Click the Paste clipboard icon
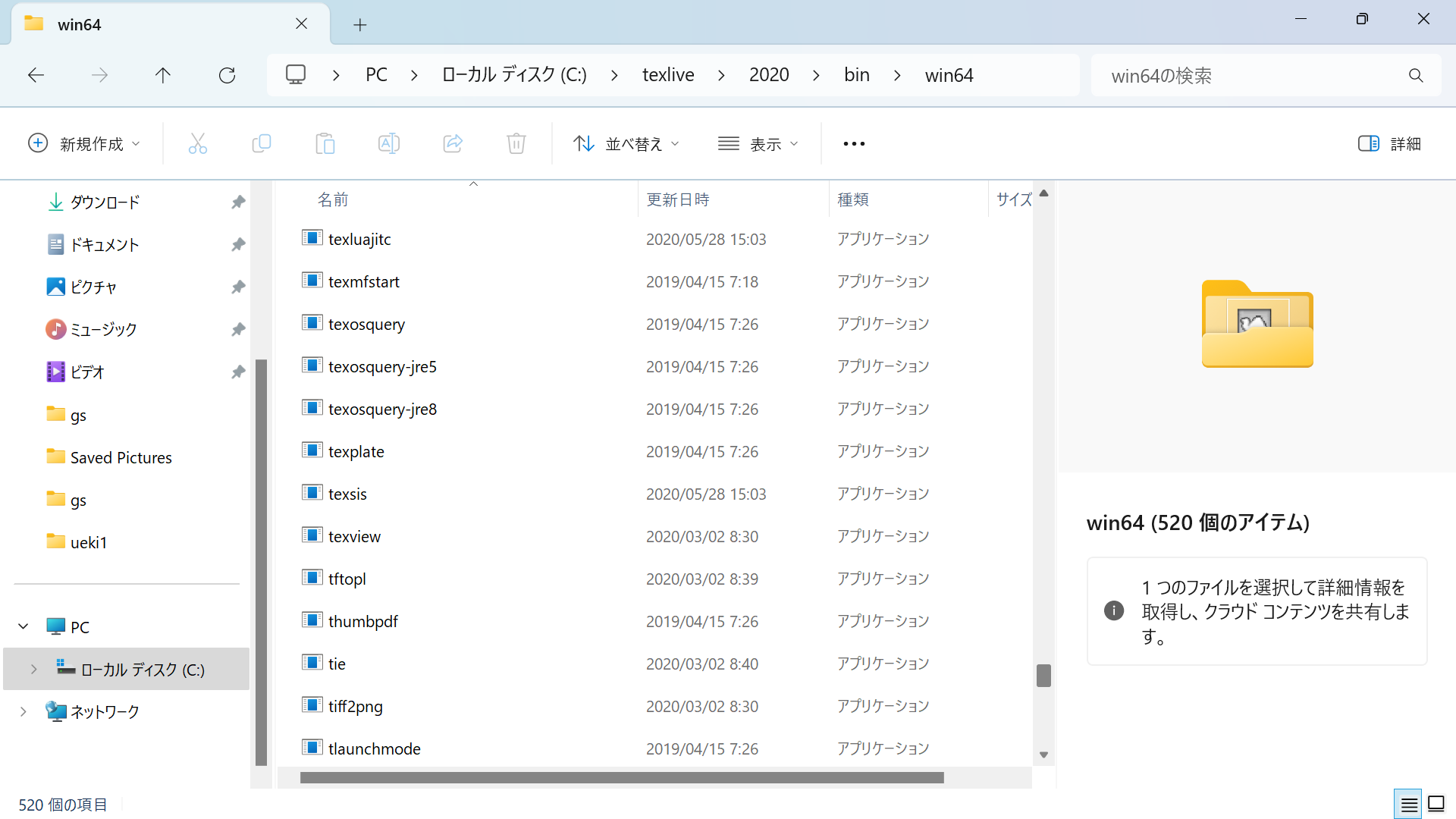1456x819 pixels. click(x=325, y=143)
